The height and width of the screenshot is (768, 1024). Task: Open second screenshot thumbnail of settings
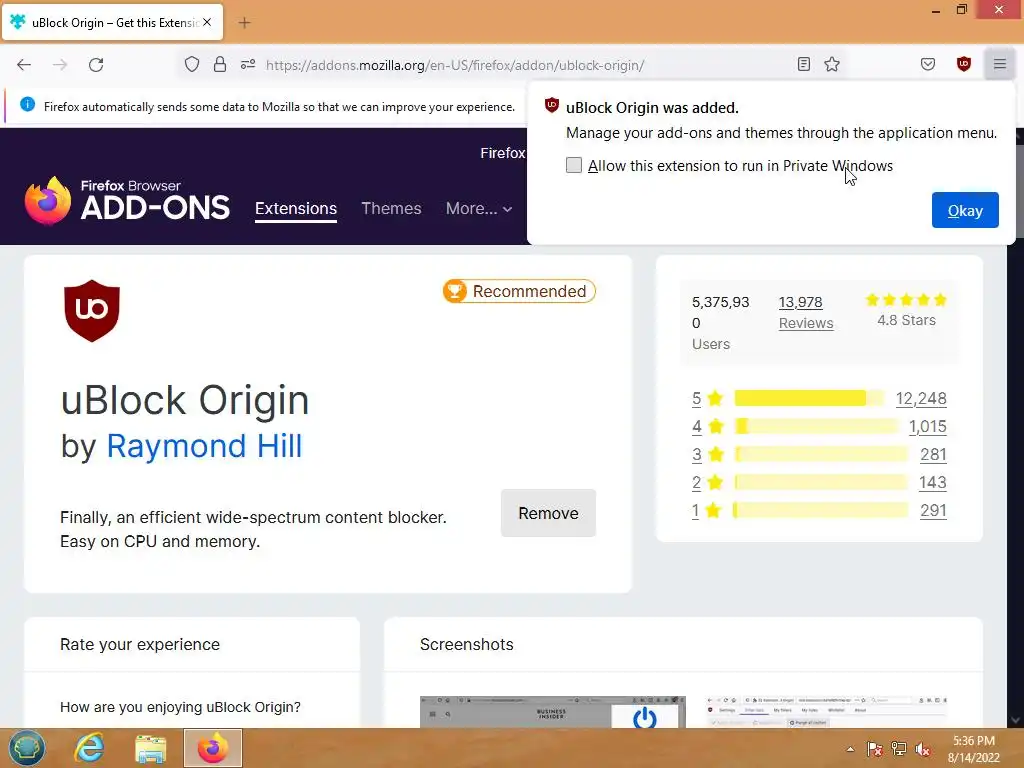point(827,712)
